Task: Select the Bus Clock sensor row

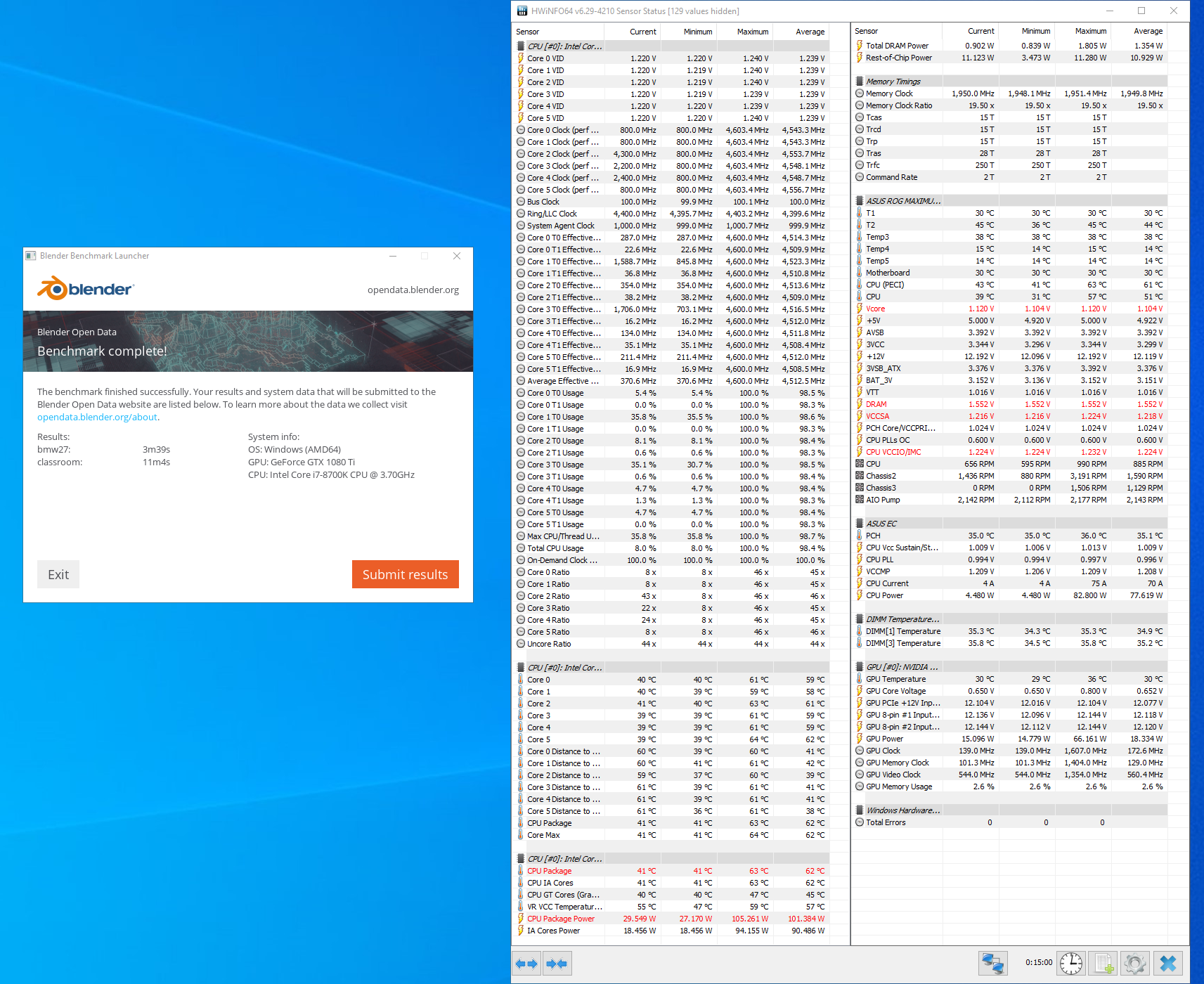Action: (x=672, y=202)
